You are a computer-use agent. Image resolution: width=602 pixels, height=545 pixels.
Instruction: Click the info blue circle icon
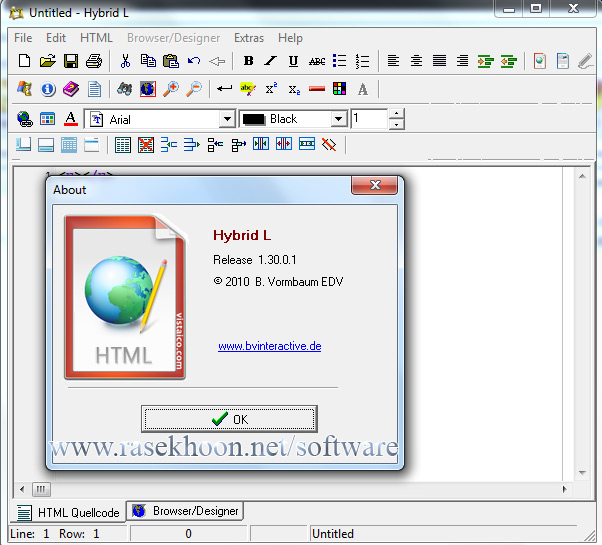pos(48,89)
